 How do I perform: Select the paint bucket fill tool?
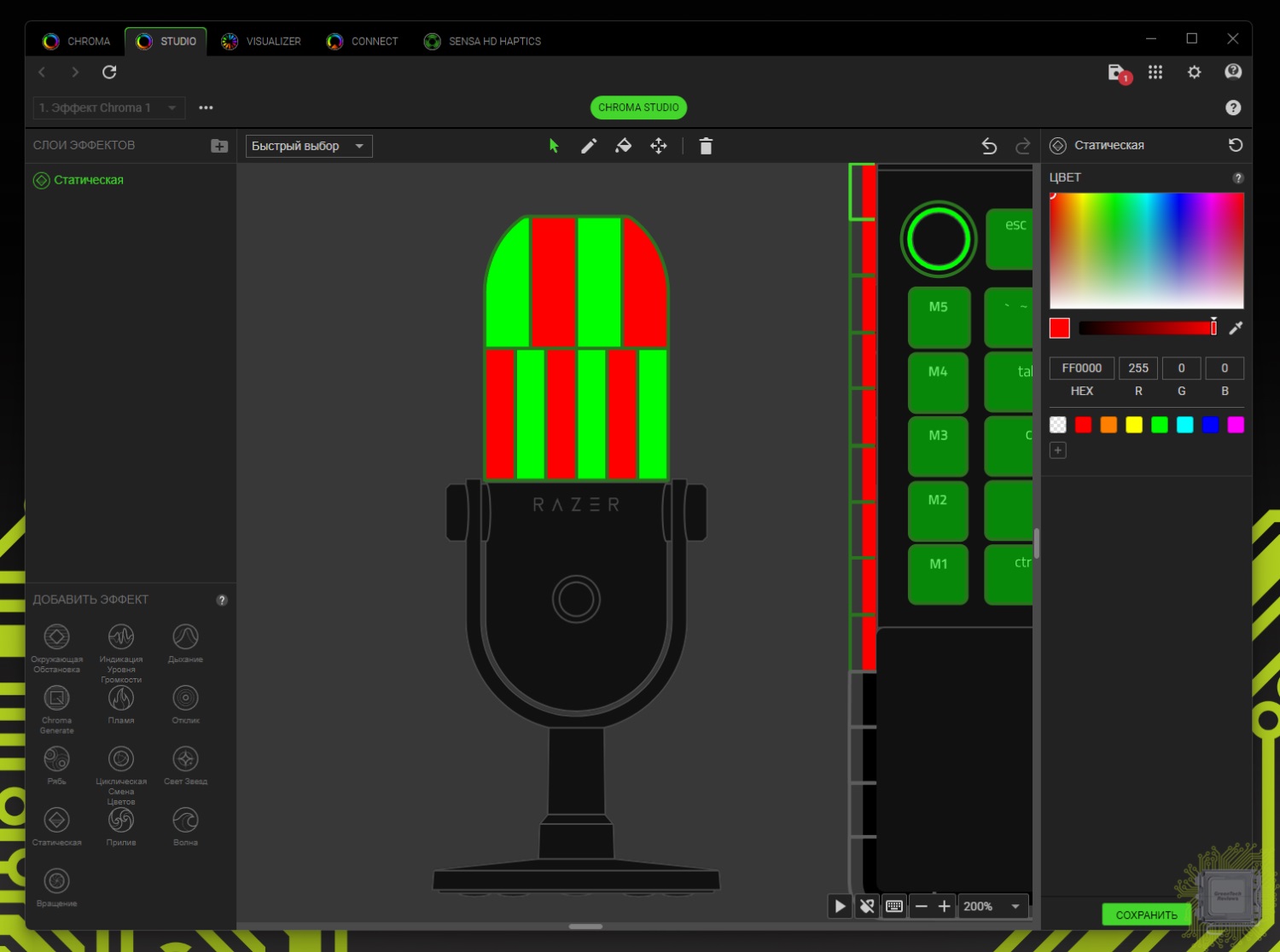coord(623,146)
